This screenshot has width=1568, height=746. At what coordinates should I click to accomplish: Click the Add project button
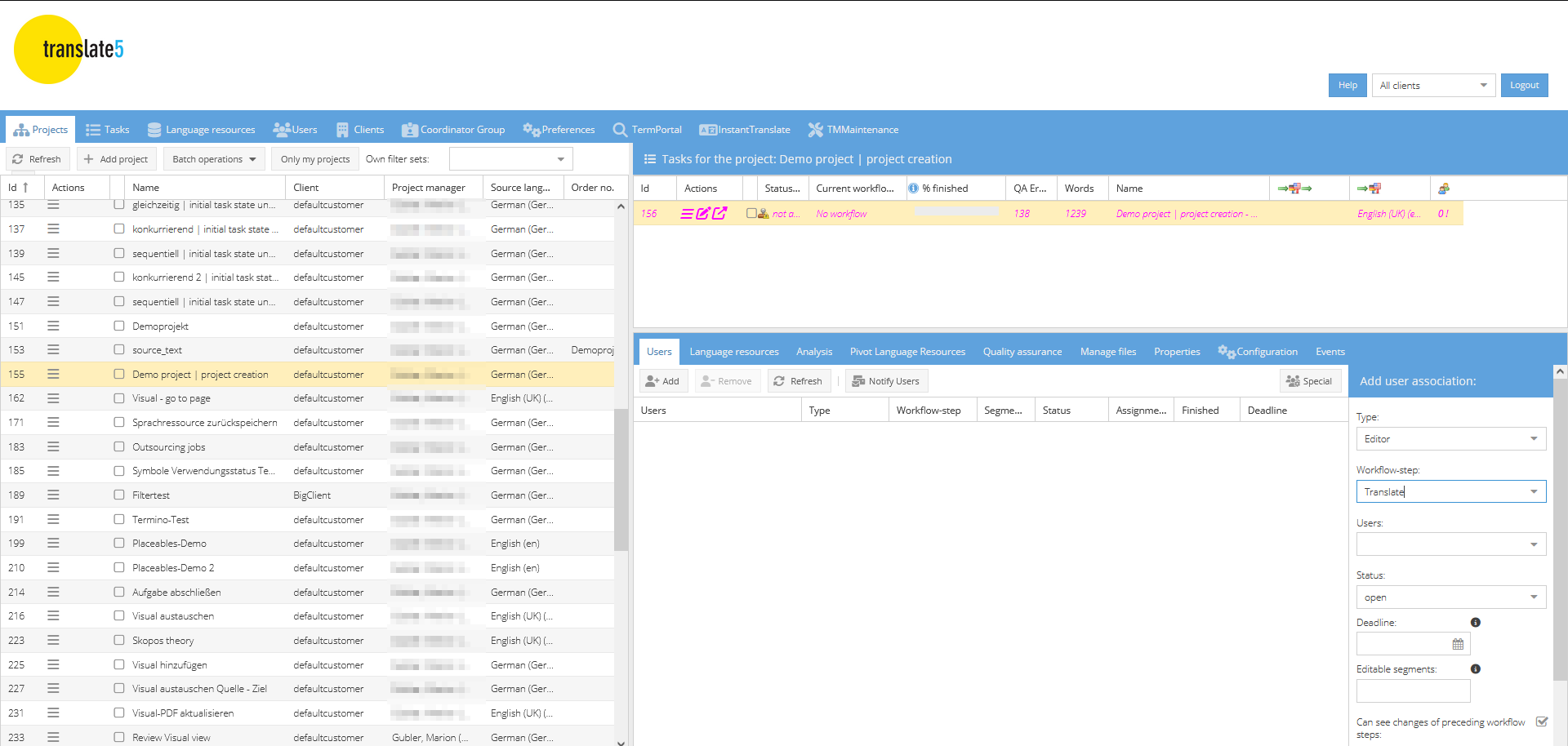[x=115, y=159]
